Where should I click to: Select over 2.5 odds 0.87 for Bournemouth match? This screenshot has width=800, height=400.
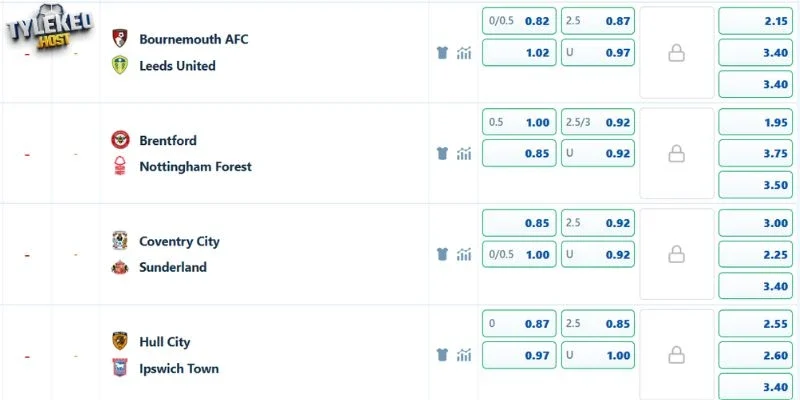(x=598, y=21)
